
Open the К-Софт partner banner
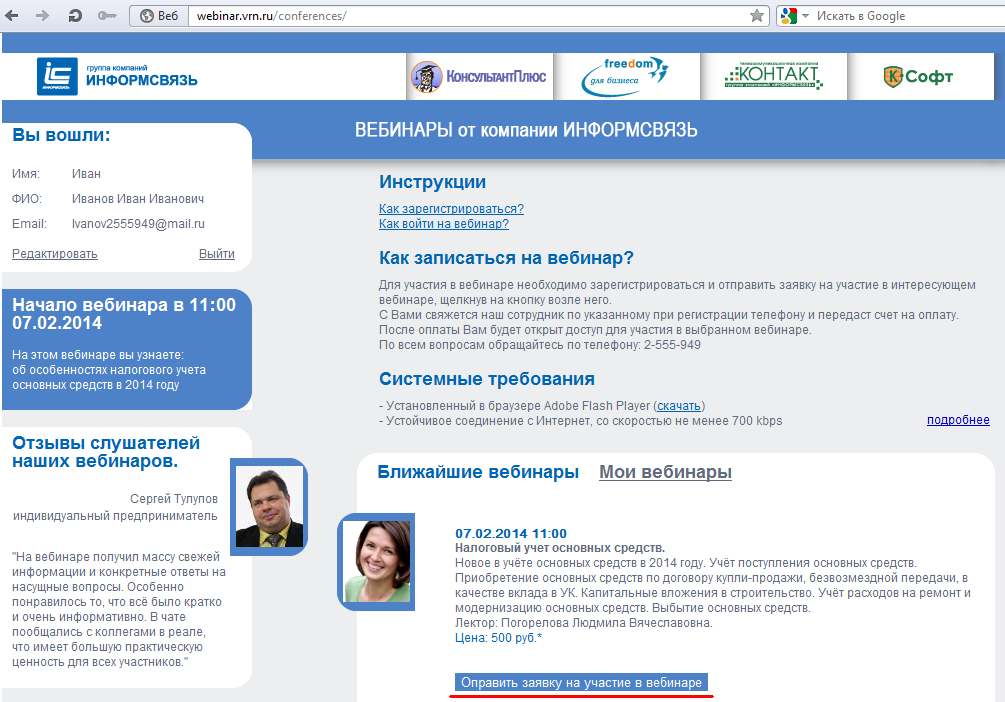pyautogui.click(x=920, y=77)
